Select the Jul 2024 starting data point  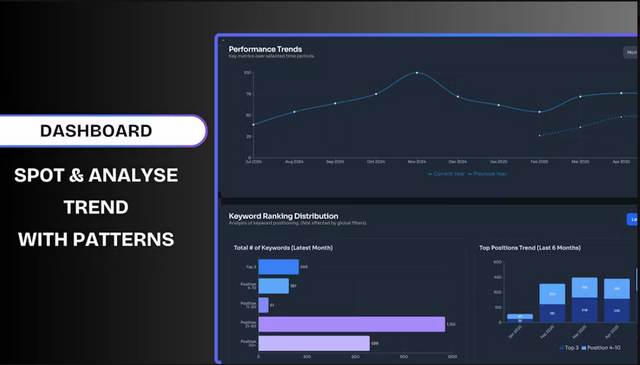(253, 125)
